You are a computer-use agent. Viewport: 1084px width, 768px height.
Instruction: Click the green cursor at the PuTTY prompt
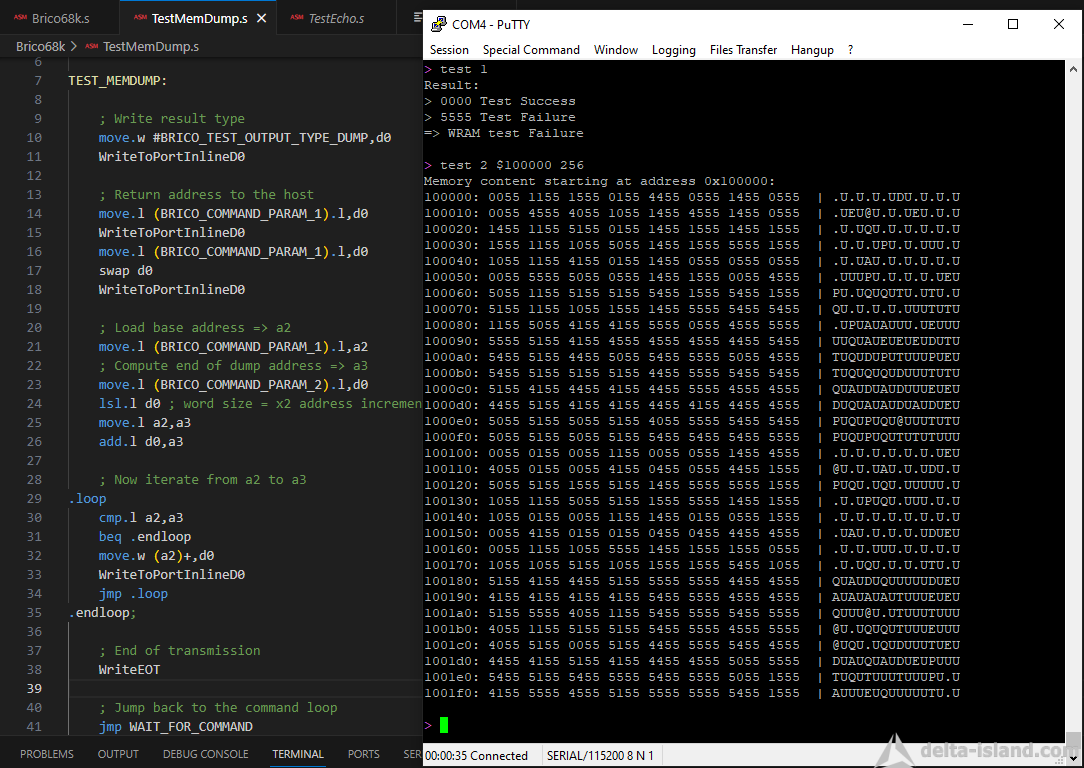click(444, 724)
